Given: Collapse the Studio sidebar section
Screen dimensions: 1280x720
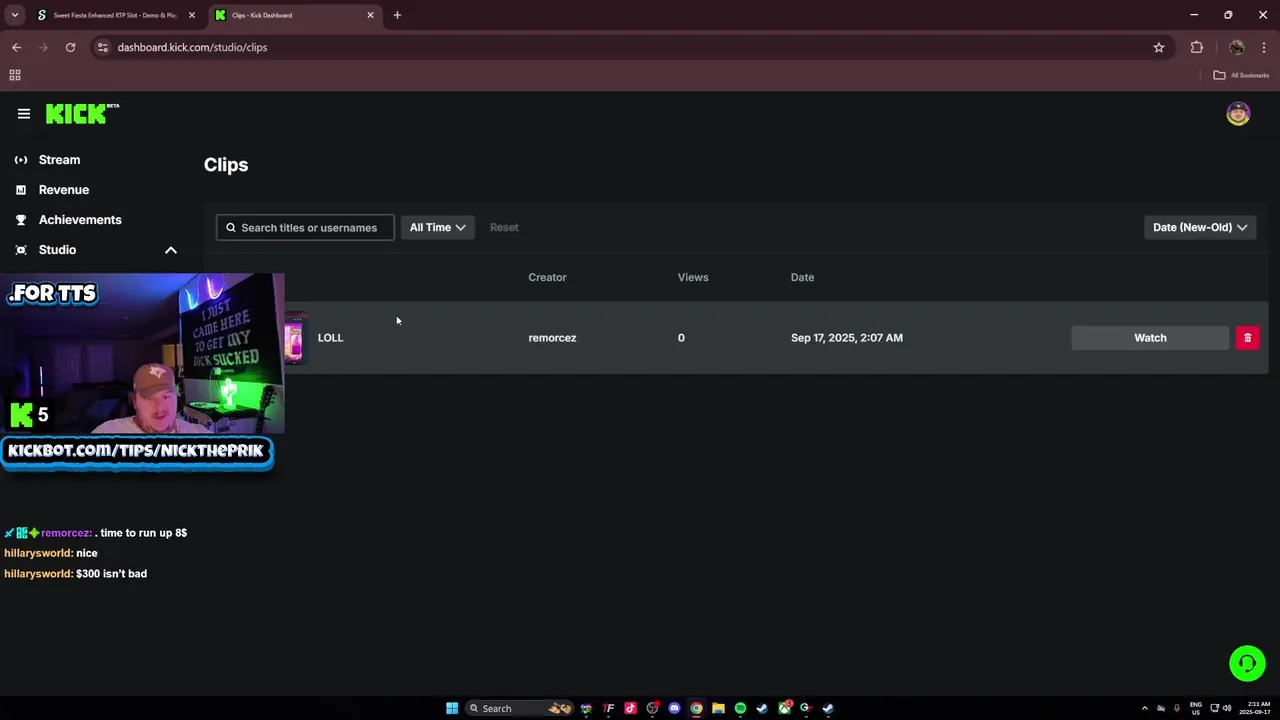Looking at the screenshot, I should (x=171, y=250).
